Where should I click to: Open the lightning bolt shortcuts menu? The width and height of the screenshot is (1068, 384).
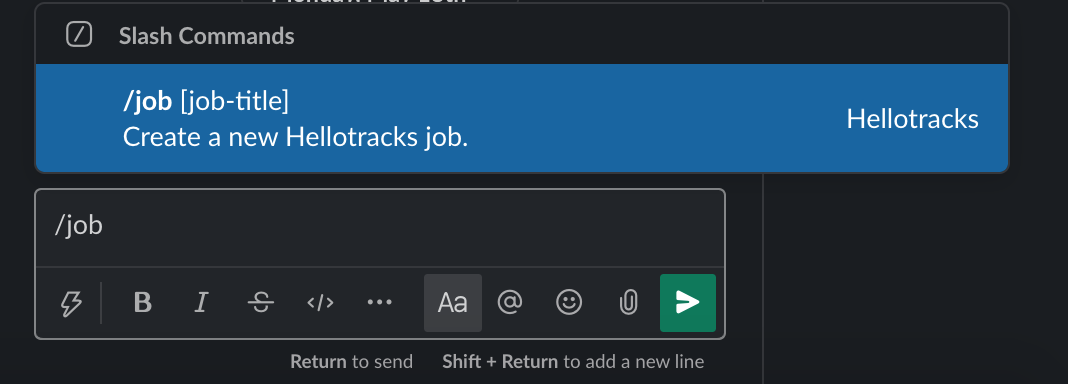tap(71, 303)
